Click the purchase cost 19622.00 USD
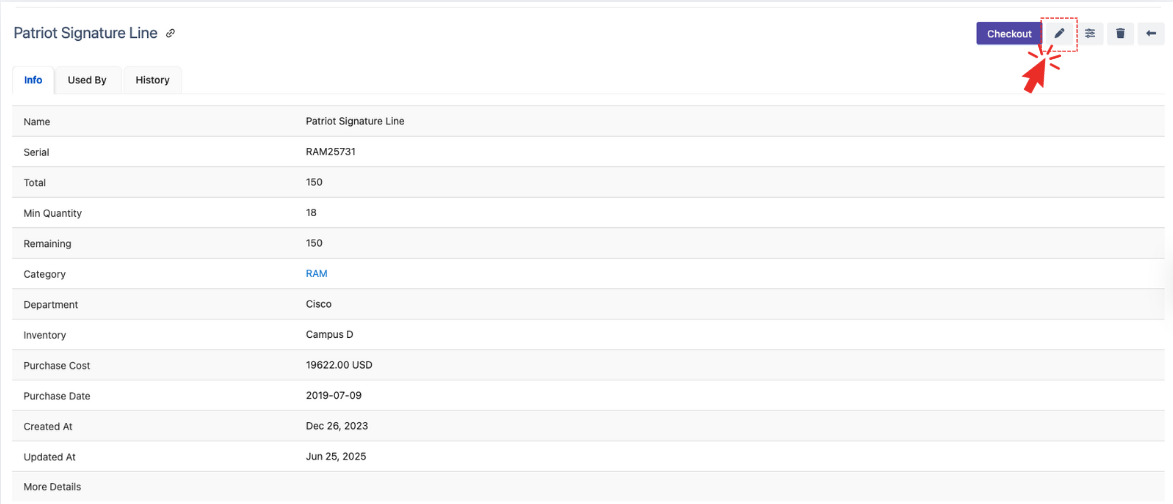 [x=339, y=366]
